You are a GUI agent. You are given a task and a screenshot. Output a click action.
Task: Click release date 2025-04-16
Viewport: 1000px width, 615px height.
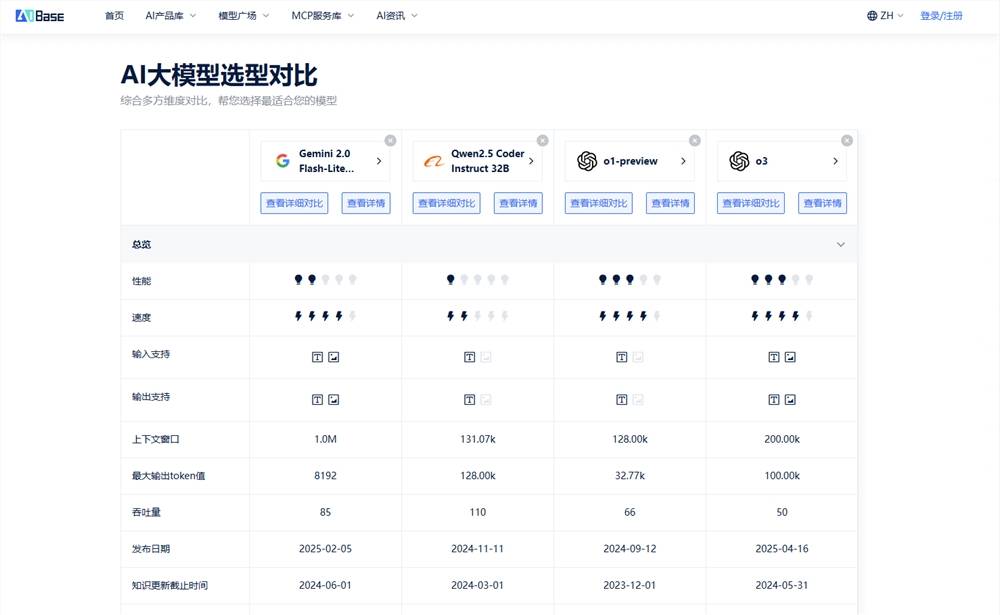click(x=782, y=549)
